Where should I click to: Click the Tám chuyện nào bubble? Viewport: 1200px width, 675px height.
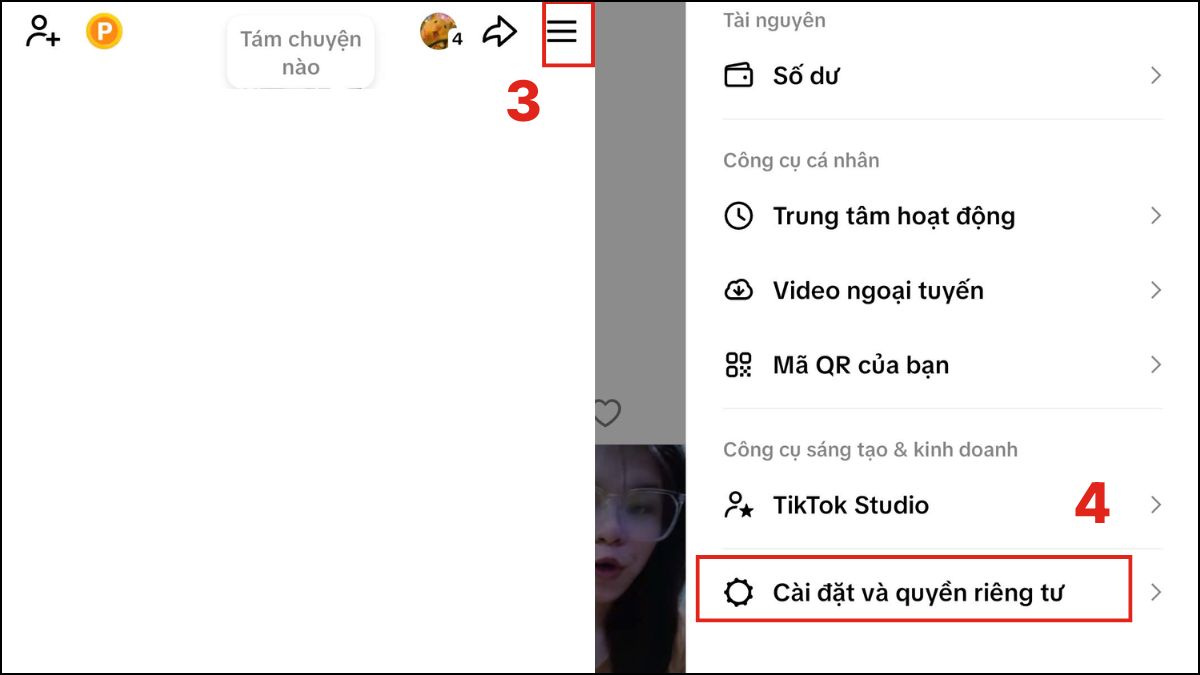point(300,51)
